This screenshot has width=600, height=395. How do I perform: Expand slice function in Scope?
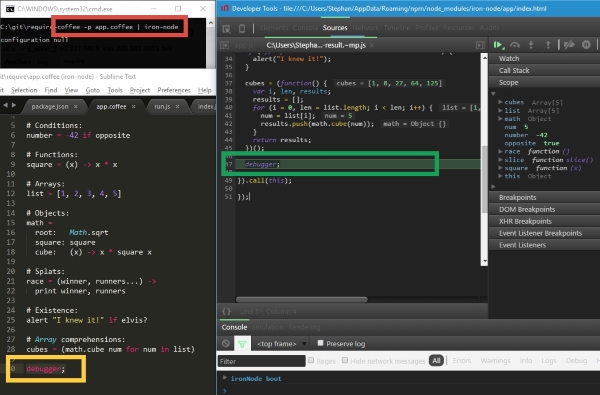click(500, 160)
